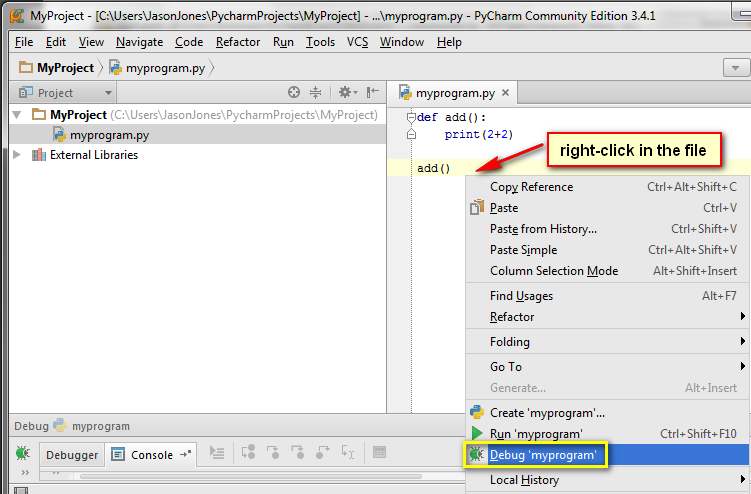Click the Debug console horizontal scrollbar
The height and width of the screenshot is (494, 751).
click(250, 476)
